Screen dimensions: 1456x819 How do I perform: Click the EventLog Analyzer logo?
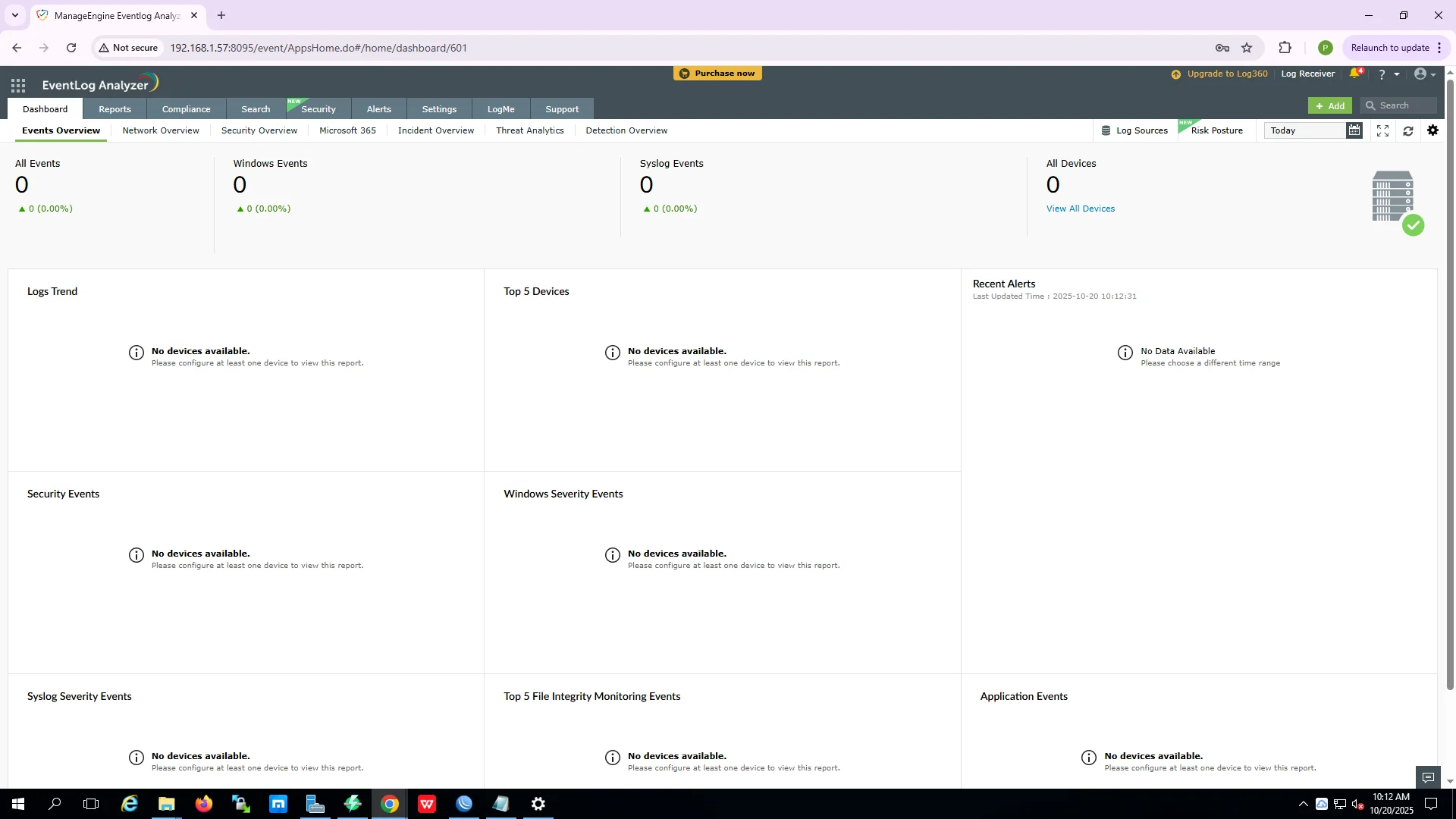(x=100, y=83)
